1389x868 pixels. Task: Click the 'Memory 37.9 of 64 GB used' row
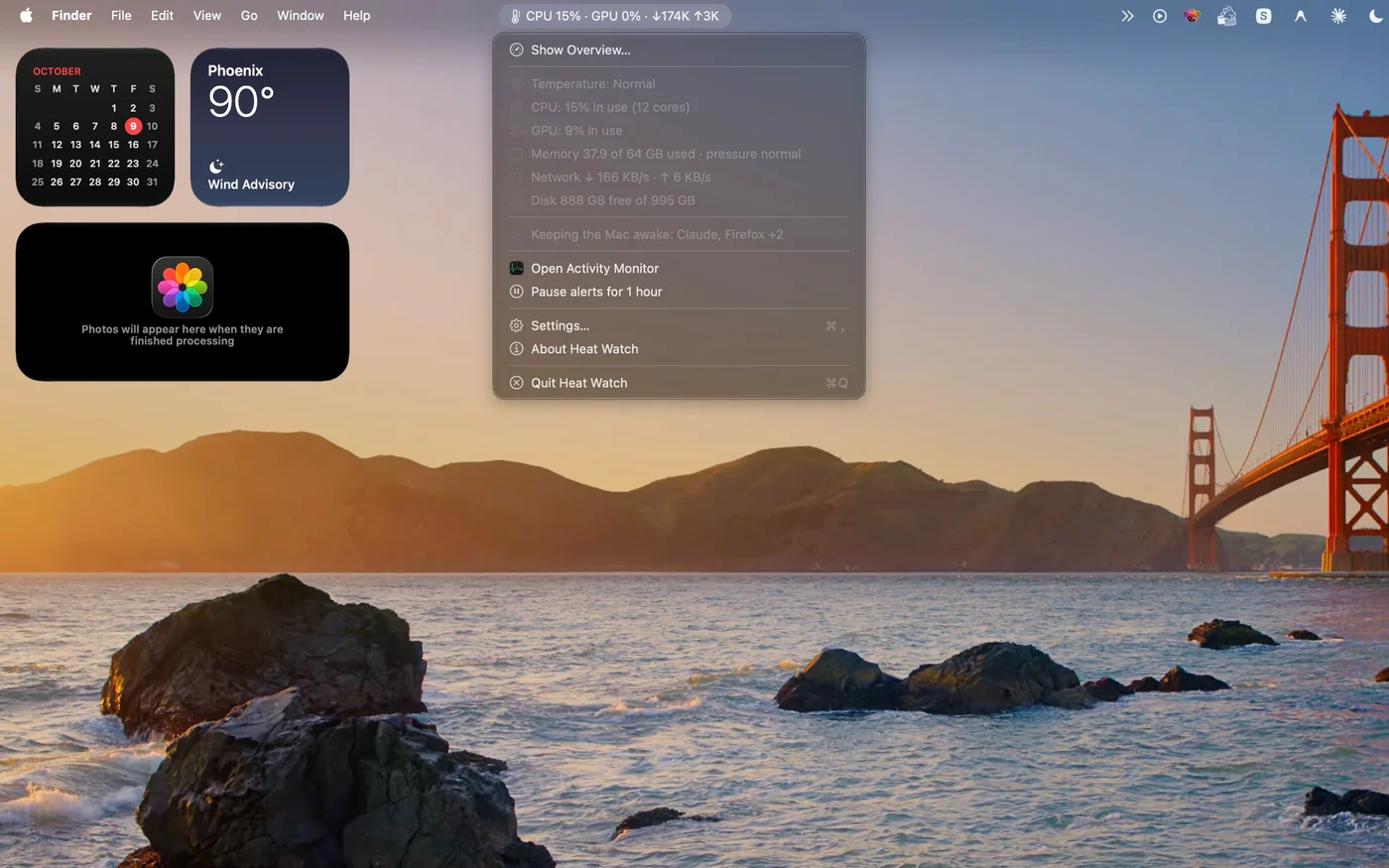coord(679,154)
